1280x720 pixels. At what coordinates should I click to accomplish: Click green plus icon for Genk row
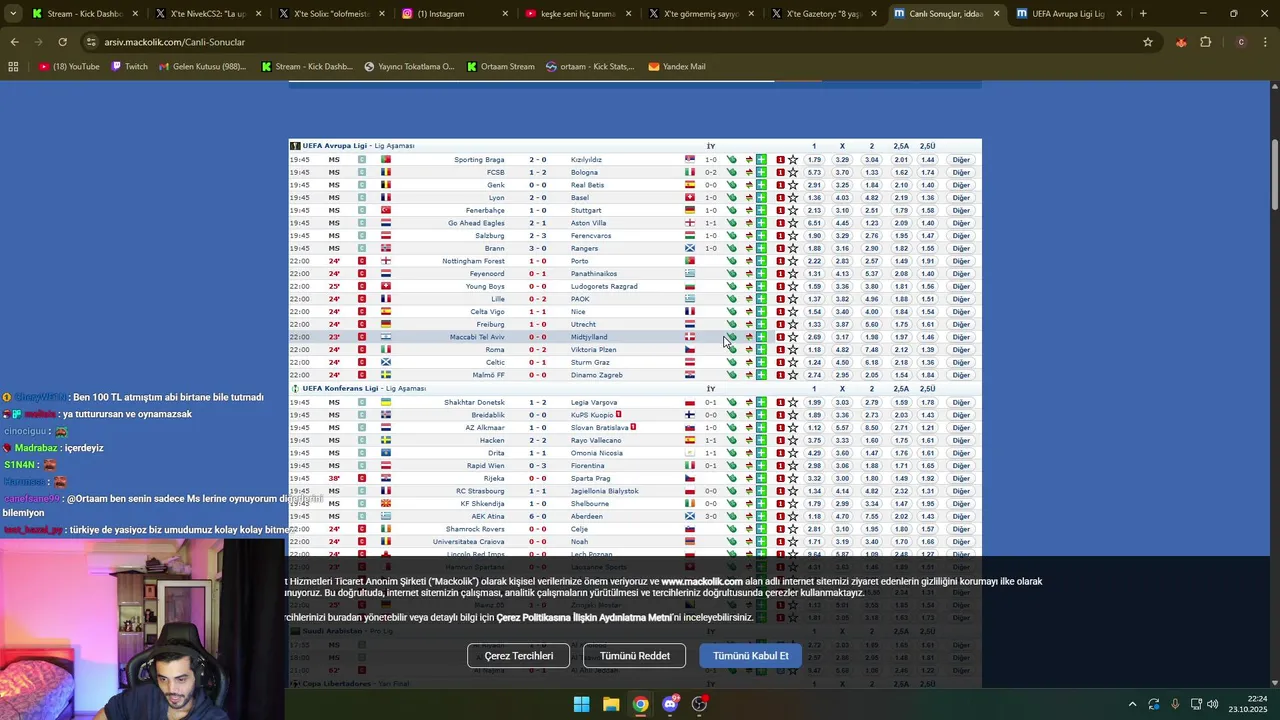pos(761,185)
